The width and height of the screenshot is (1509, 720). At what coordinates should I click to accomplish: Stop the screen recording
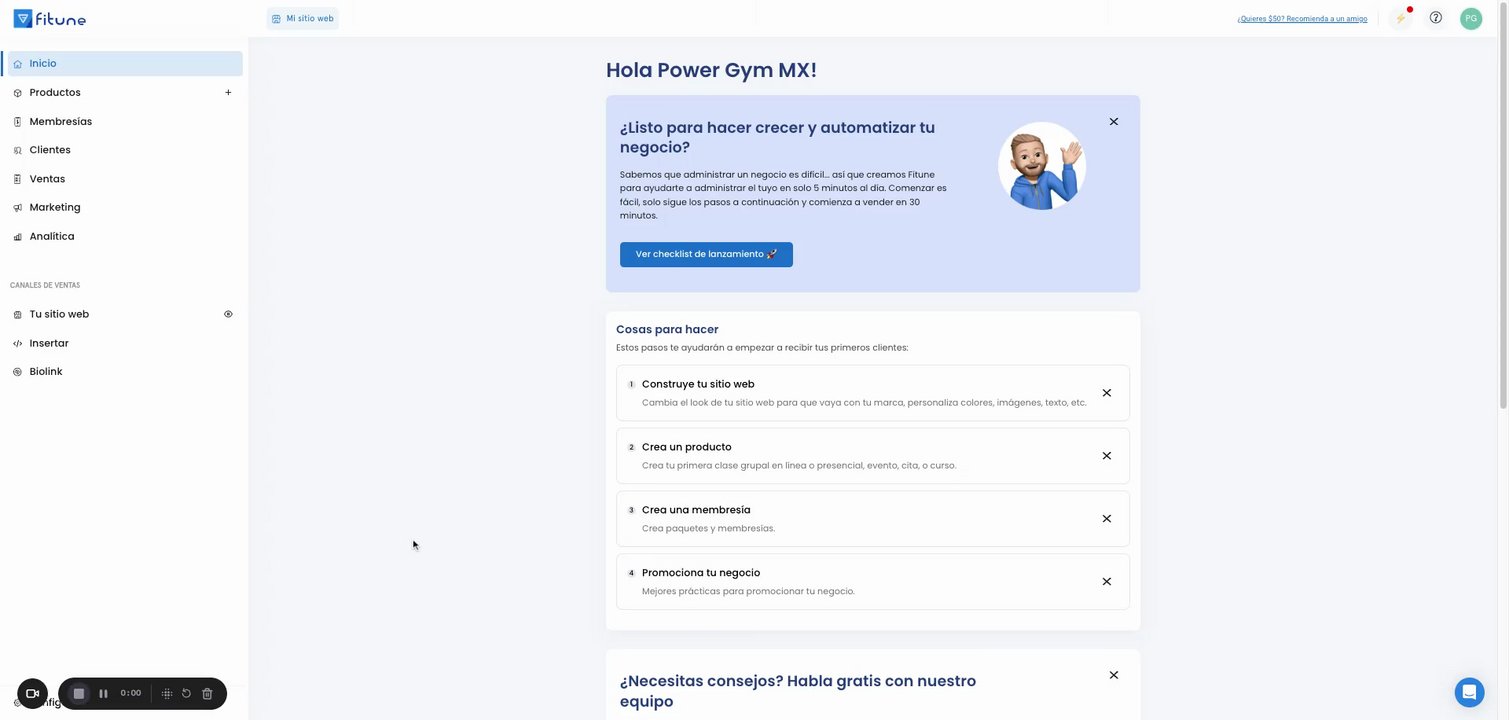(x=79, y=694)
